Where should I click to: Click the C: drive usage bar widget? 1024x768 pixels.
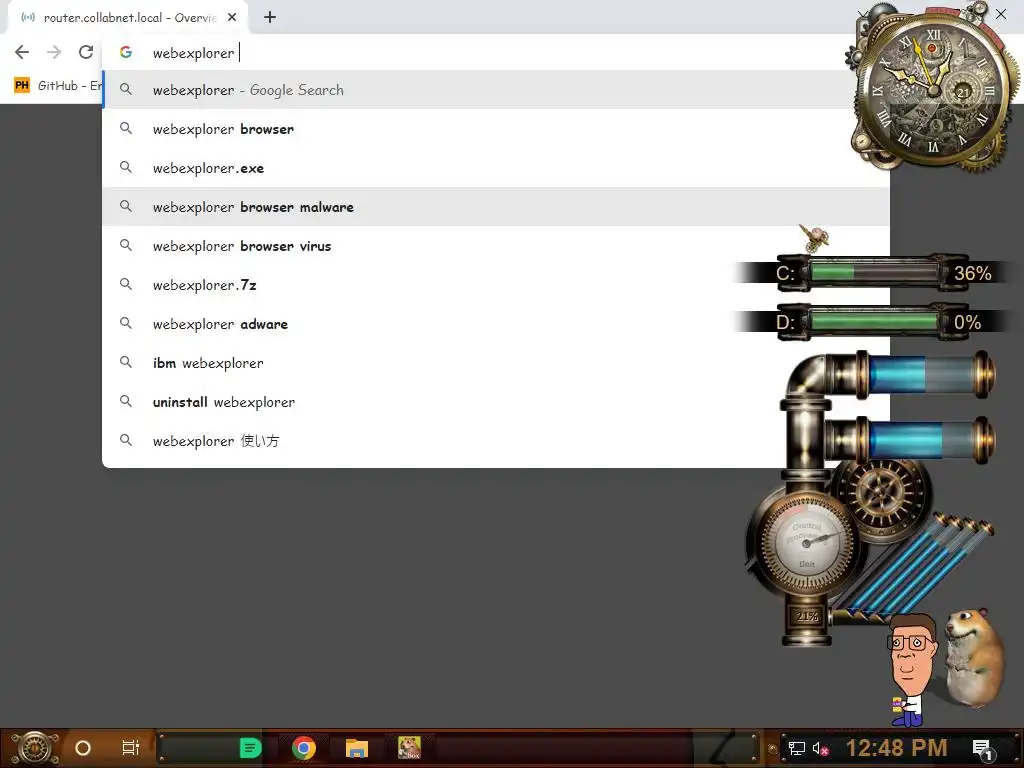(x=874, y=272)
